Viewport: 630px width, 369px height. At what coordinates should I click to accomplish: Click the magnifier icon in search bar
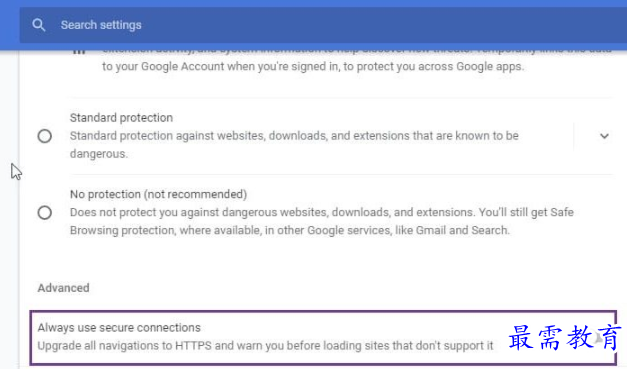[x=39, y=25]
